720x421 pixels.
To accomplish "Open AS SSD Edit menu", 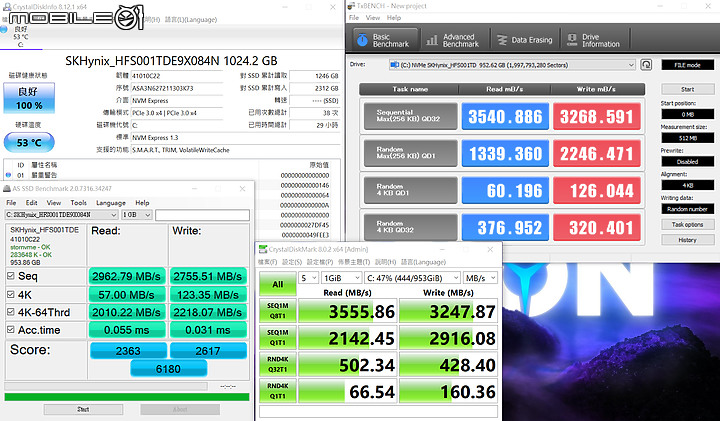I will click(31, 202).
